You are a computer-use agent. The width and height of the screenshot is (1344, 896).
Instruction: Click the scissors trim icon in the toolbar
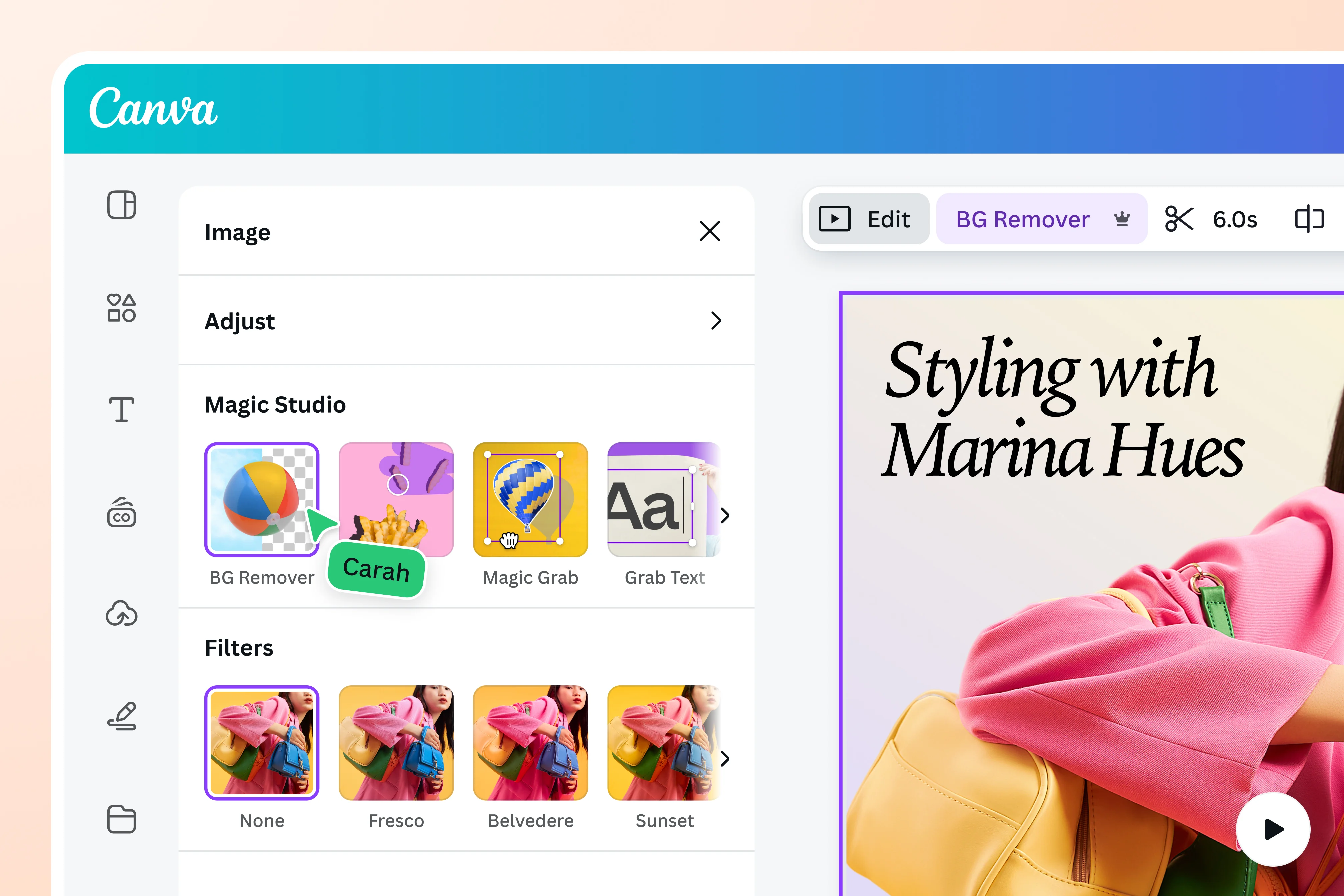(1179, 218)
